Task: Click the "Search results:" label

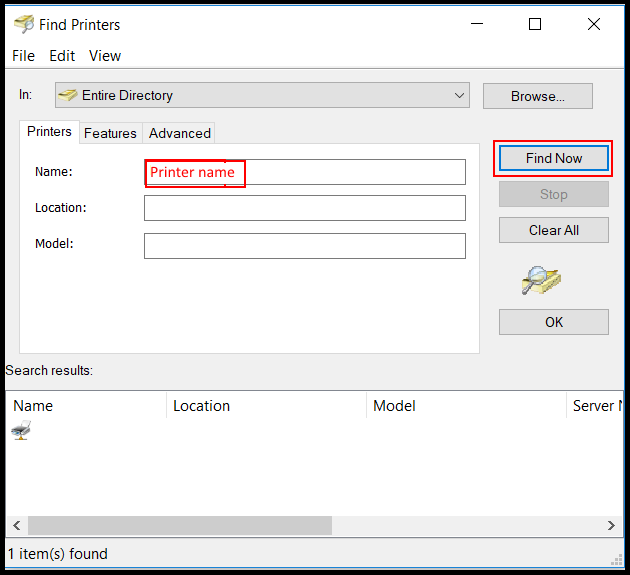Action: 49,370
